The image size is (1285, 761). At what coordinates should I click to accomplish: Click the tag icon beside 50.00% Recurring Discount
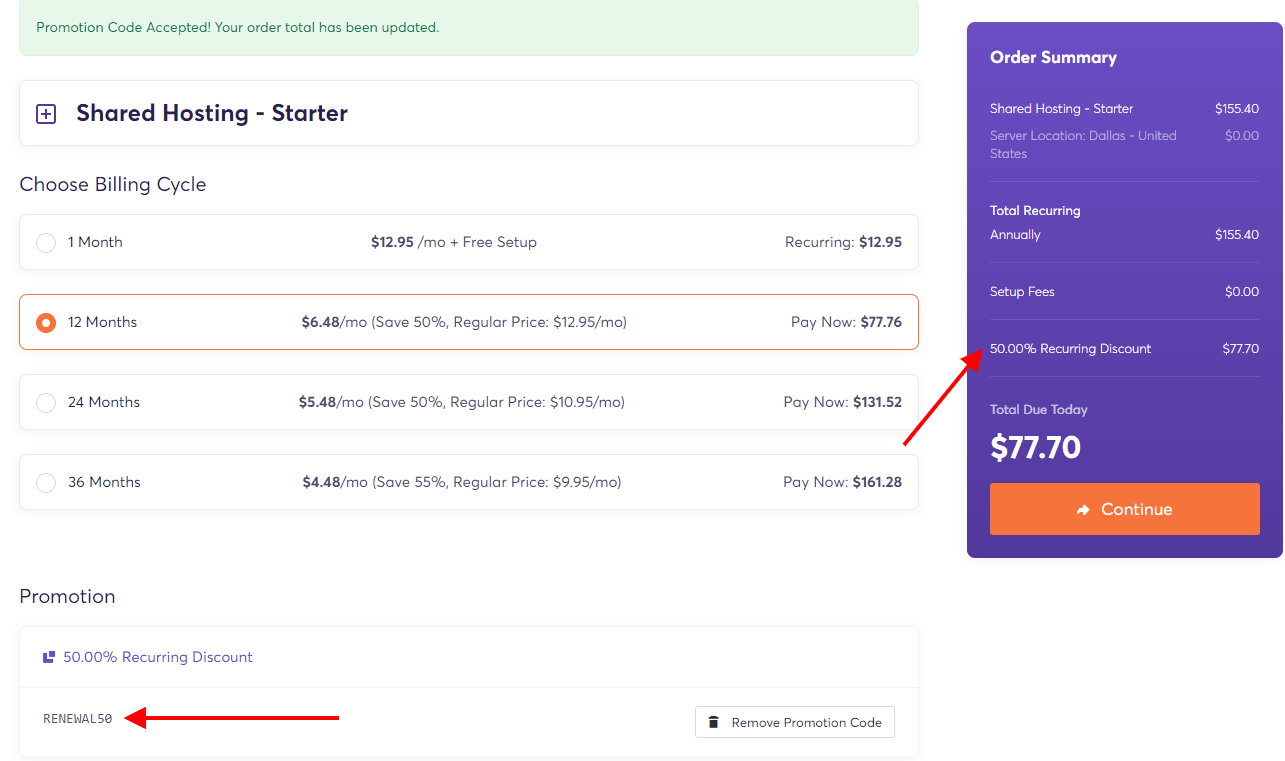click(x=49, y=657)
